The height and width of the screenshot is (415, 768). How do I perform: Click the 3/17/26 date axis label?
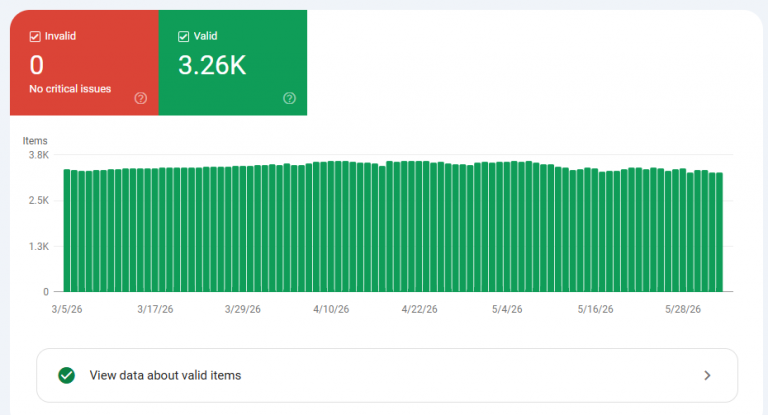(x=155, y=309)
